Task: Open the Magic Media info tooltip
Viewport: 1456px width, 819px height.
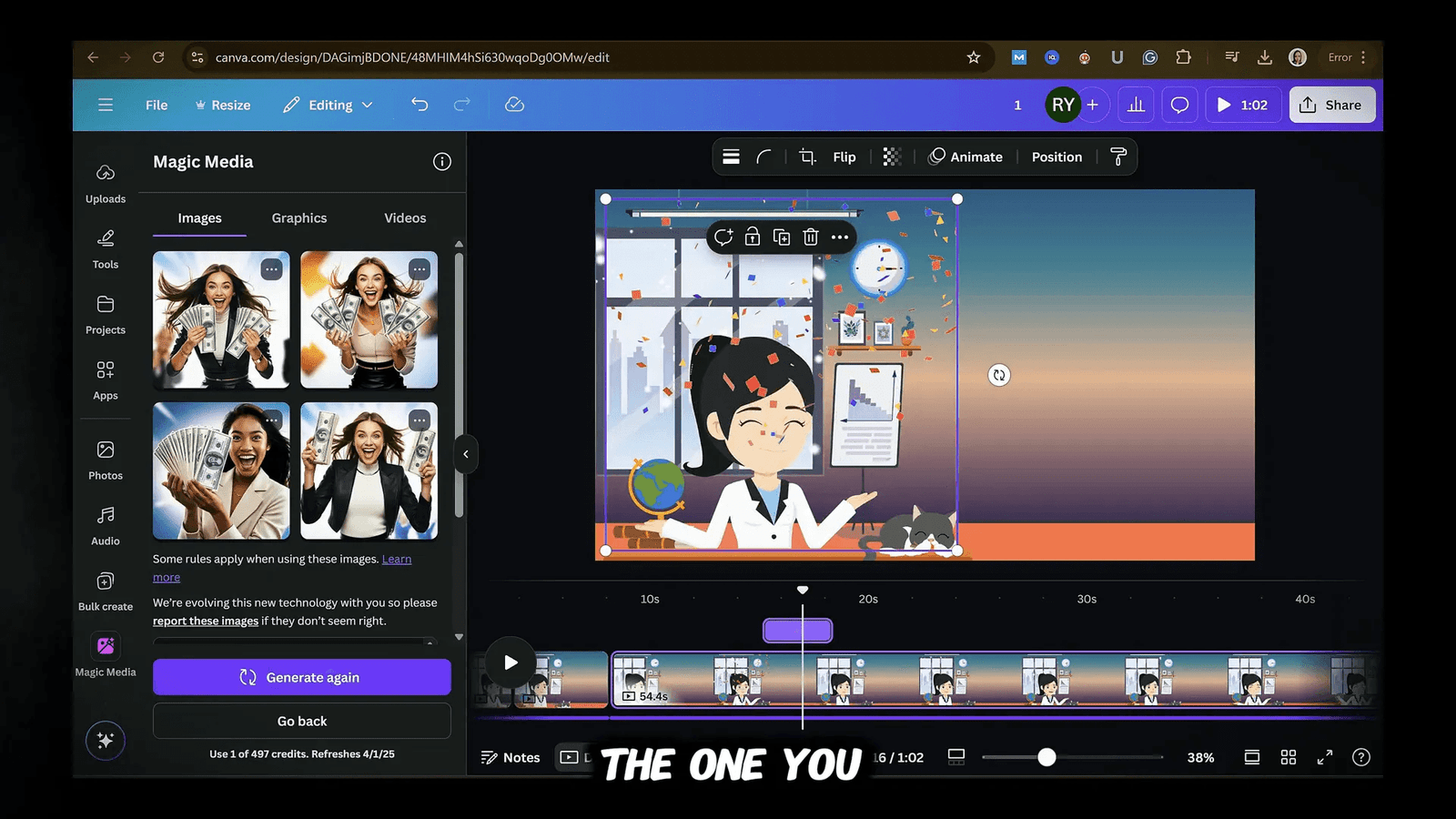Action: [442, 161]
